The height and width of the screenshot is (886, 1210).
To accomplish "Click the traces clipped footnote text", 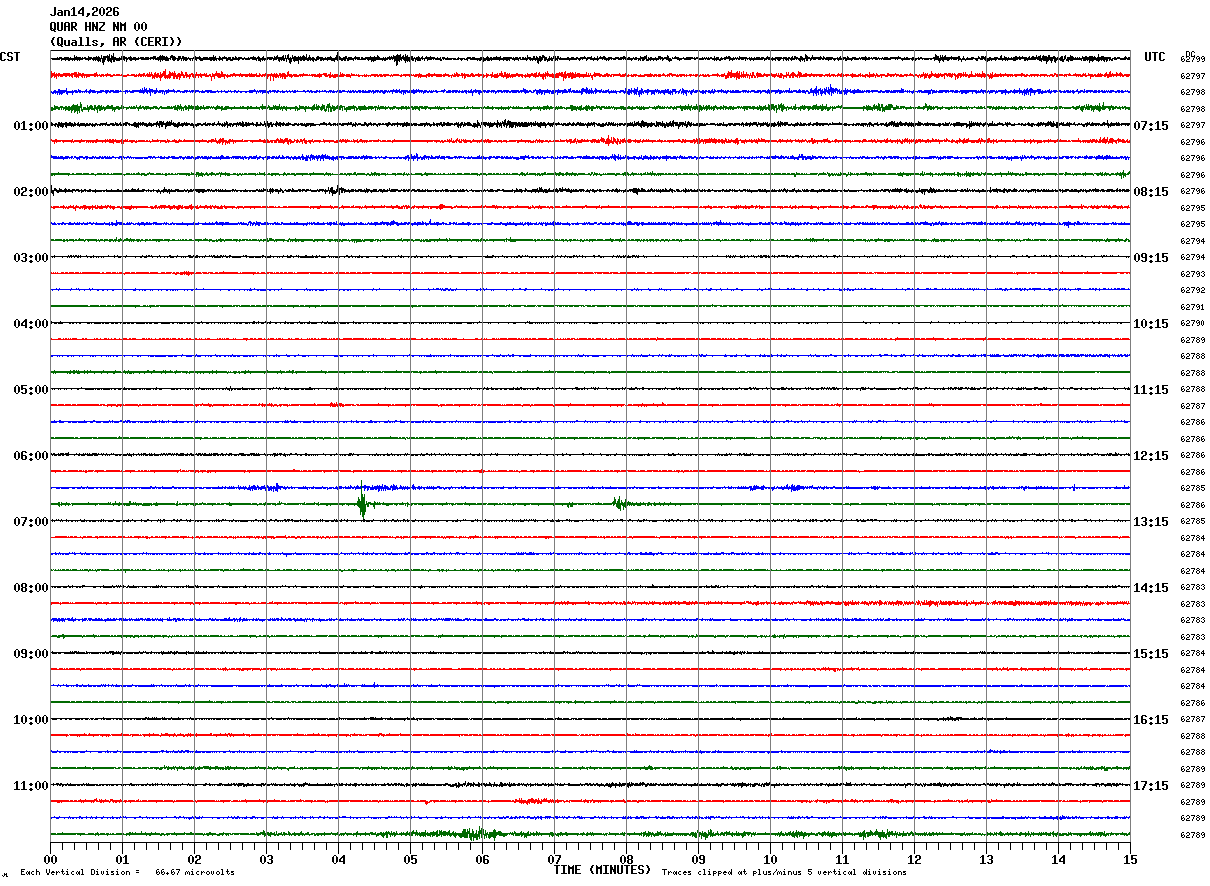I will 784,873.
